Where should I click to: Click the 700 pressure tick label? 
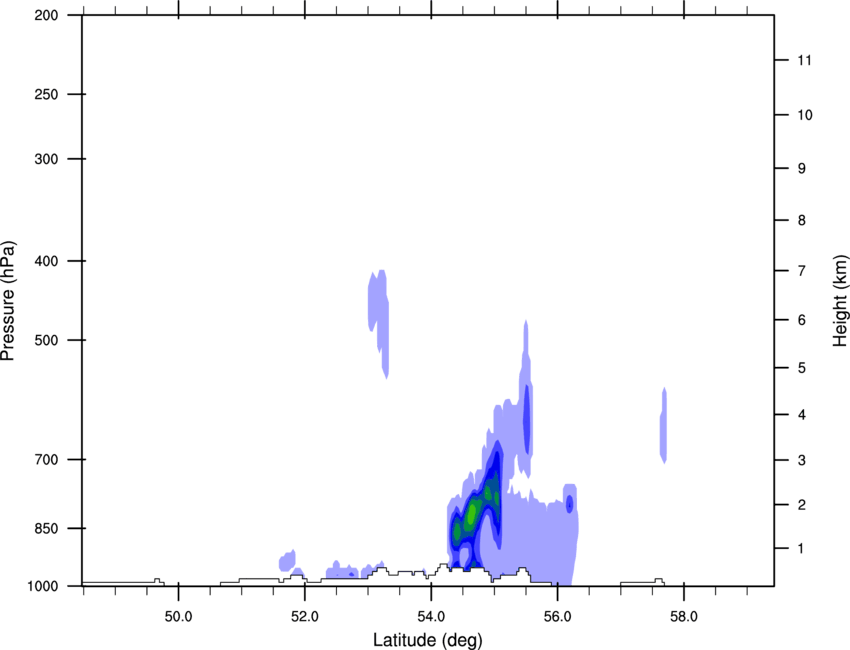point(46,459)
